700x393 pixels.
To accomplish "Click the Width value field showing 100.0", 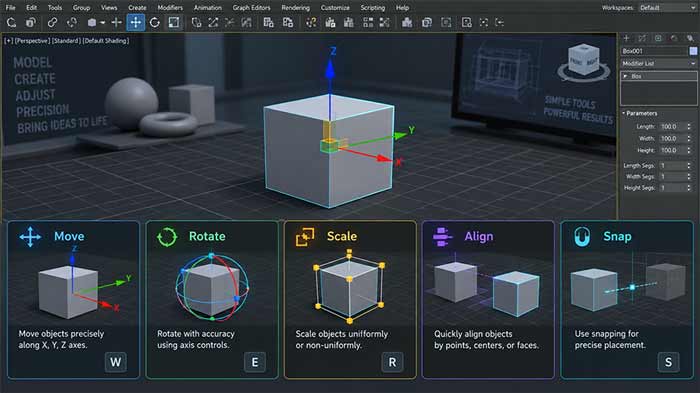I will coord(672,138).
